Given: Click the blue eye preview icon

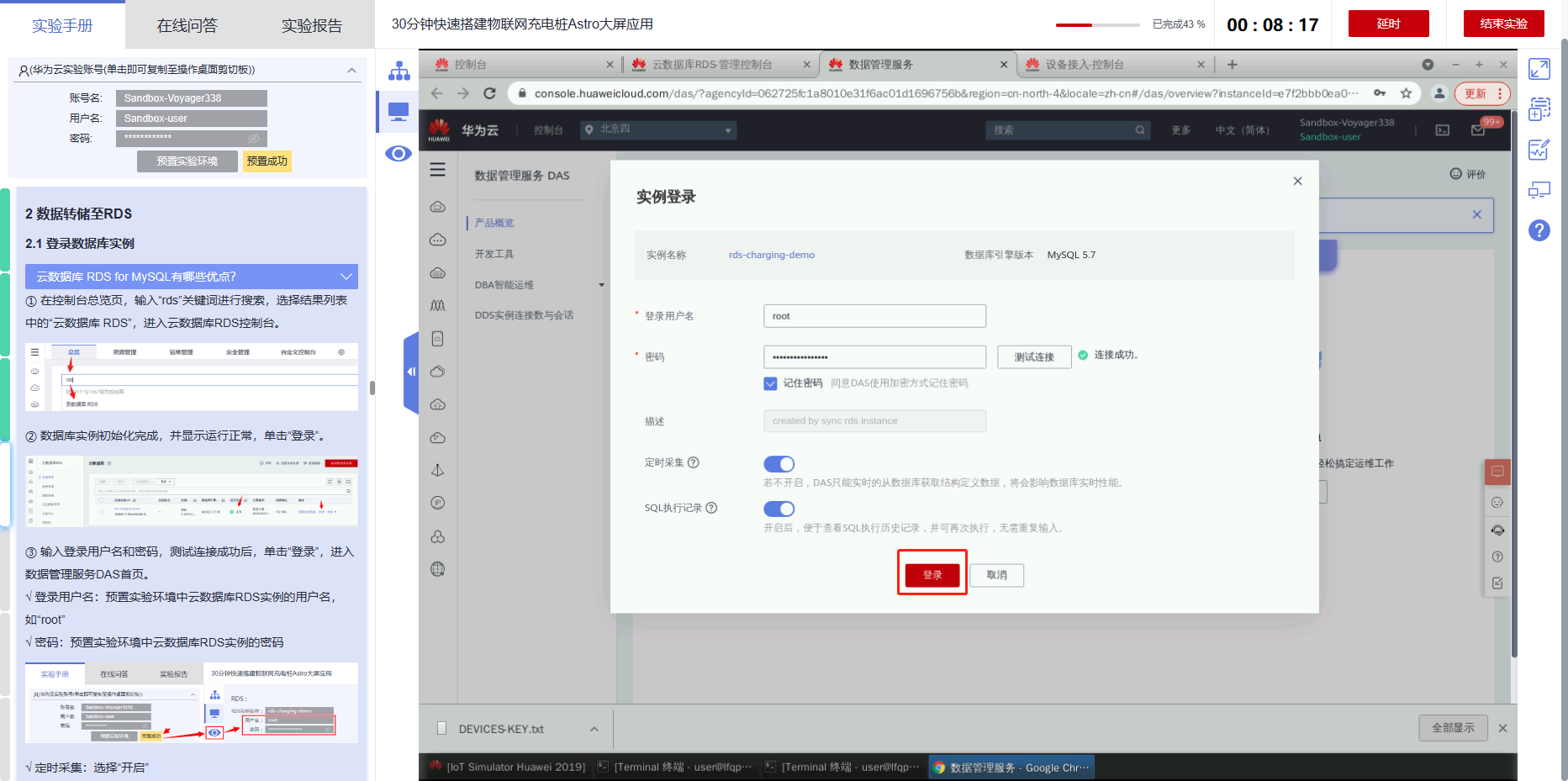Looking at the screenshot, I should click(399, 153).
